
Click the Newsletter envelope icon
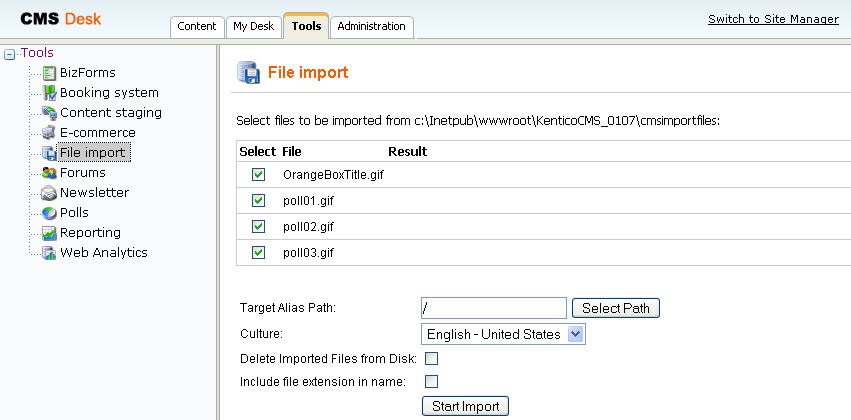[49, 193]
